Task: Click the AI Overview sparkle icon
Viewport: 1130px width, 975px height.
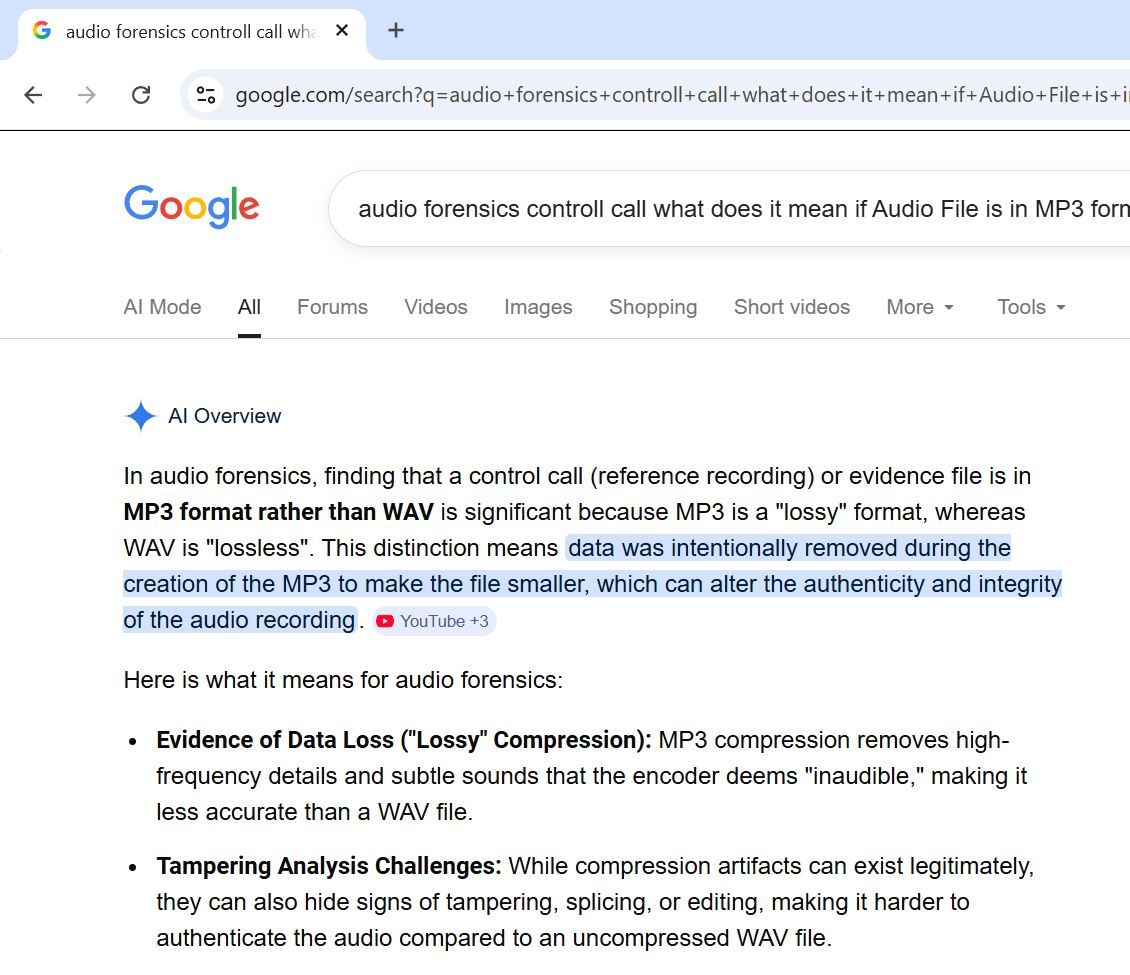Action: click(140, 416)
